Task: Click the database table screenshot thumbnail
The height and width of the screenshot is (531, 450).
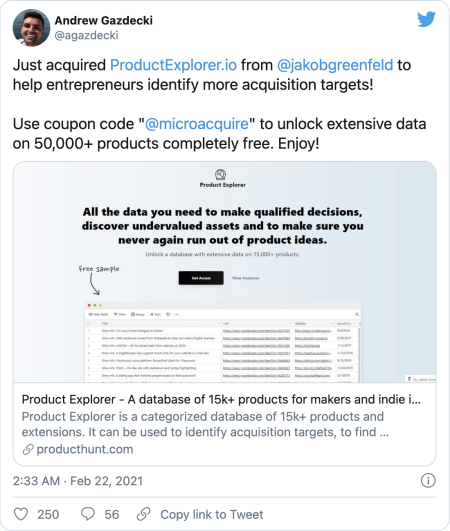Action: (x=222, y=342)
